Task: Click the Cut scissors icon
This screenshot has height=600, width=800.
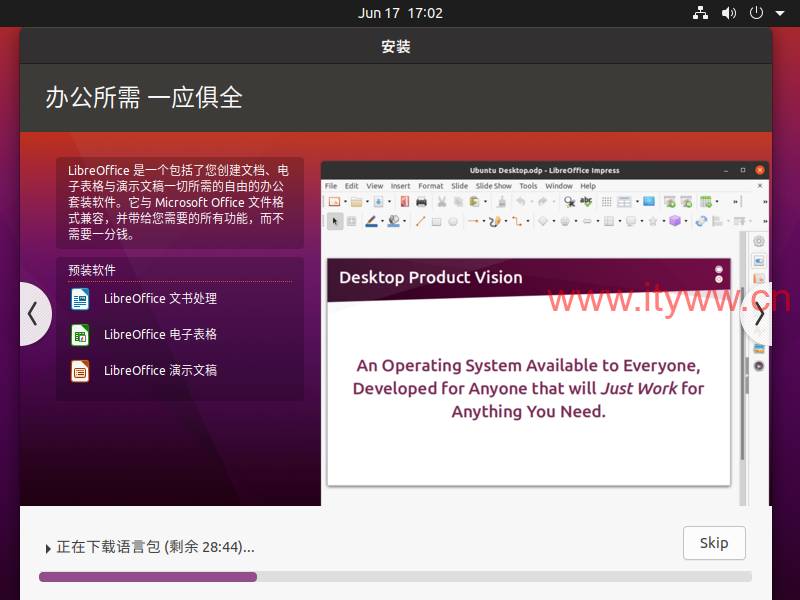Action: pyautogui.click(x=442, y=202)
